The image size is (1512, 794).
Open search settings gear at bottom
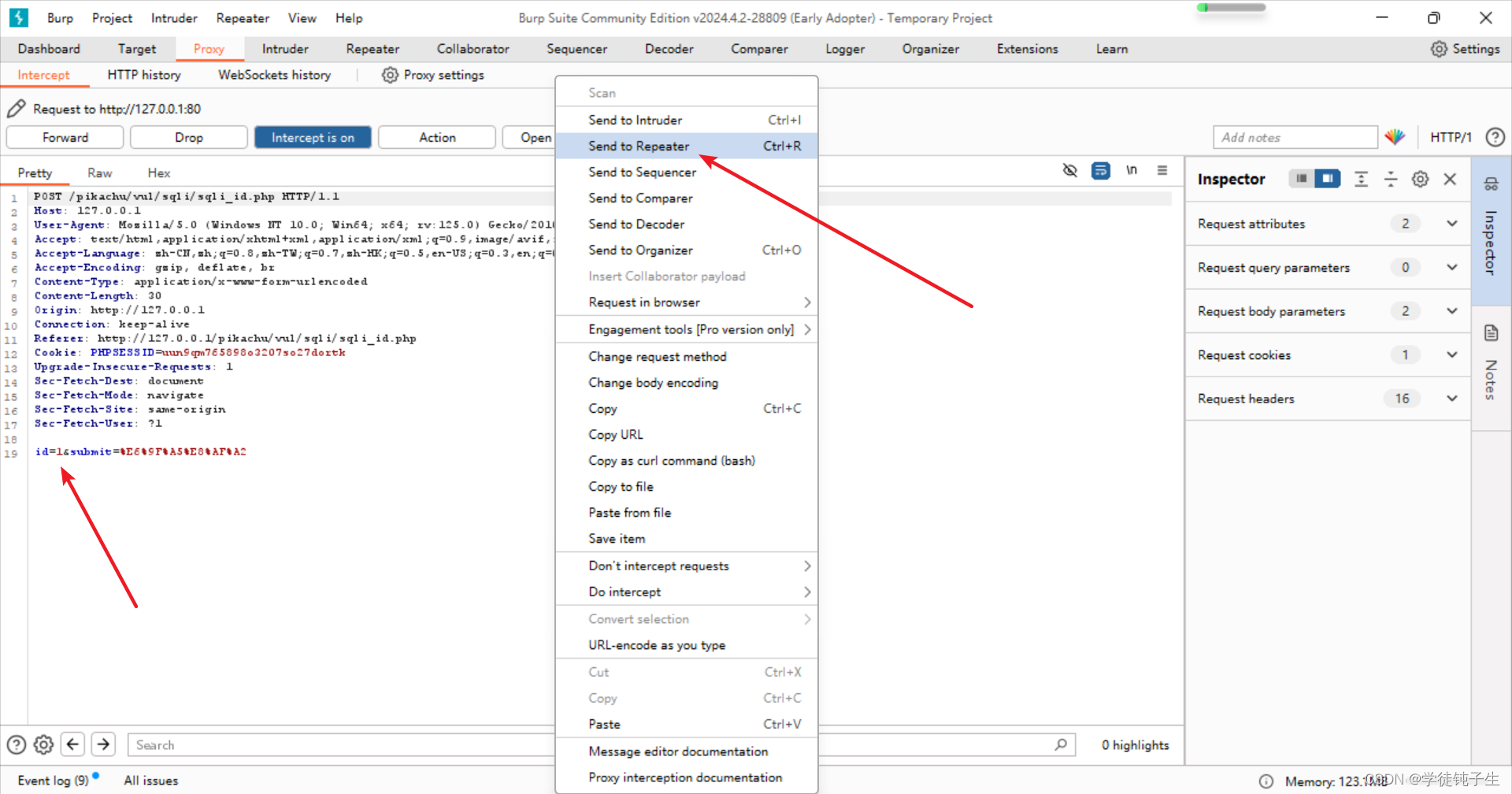(x=44, y=744)
